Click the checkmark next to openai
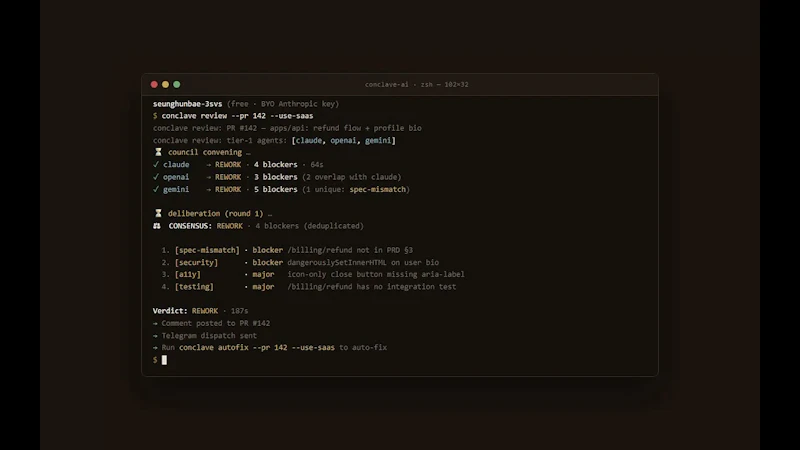Screen dimensions: 800x450 tap(156, 177)
